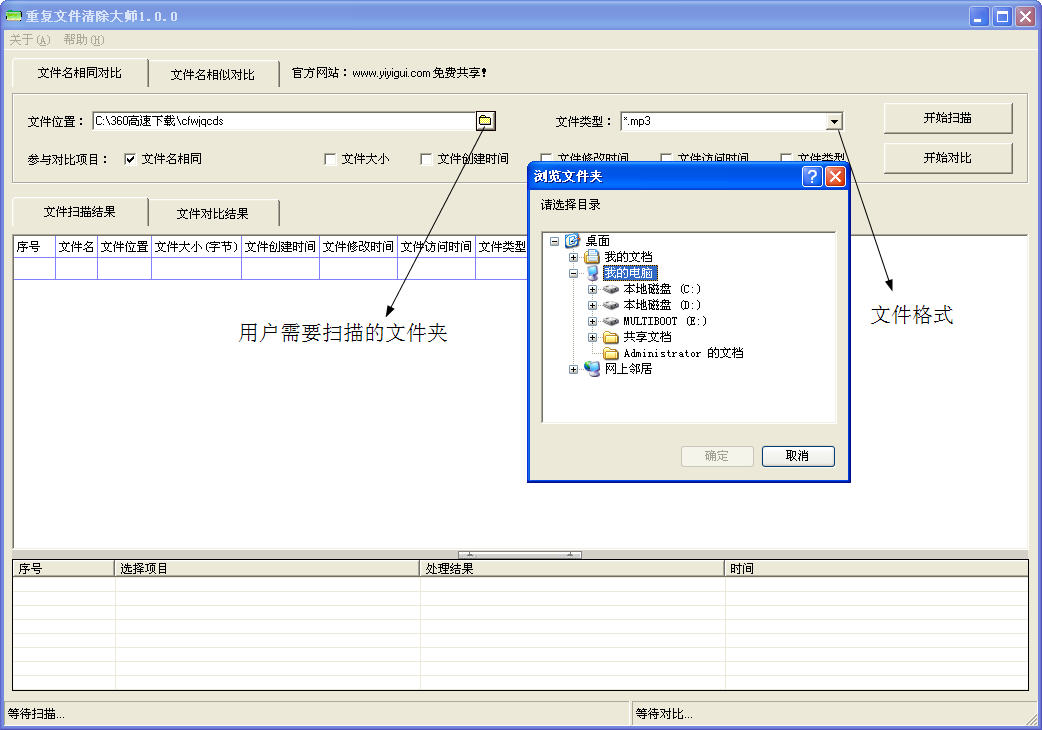Select 本地磁盘 (D:) in the tree
The height and width of the screenshot is (730, 1042).
pos(662,305)
